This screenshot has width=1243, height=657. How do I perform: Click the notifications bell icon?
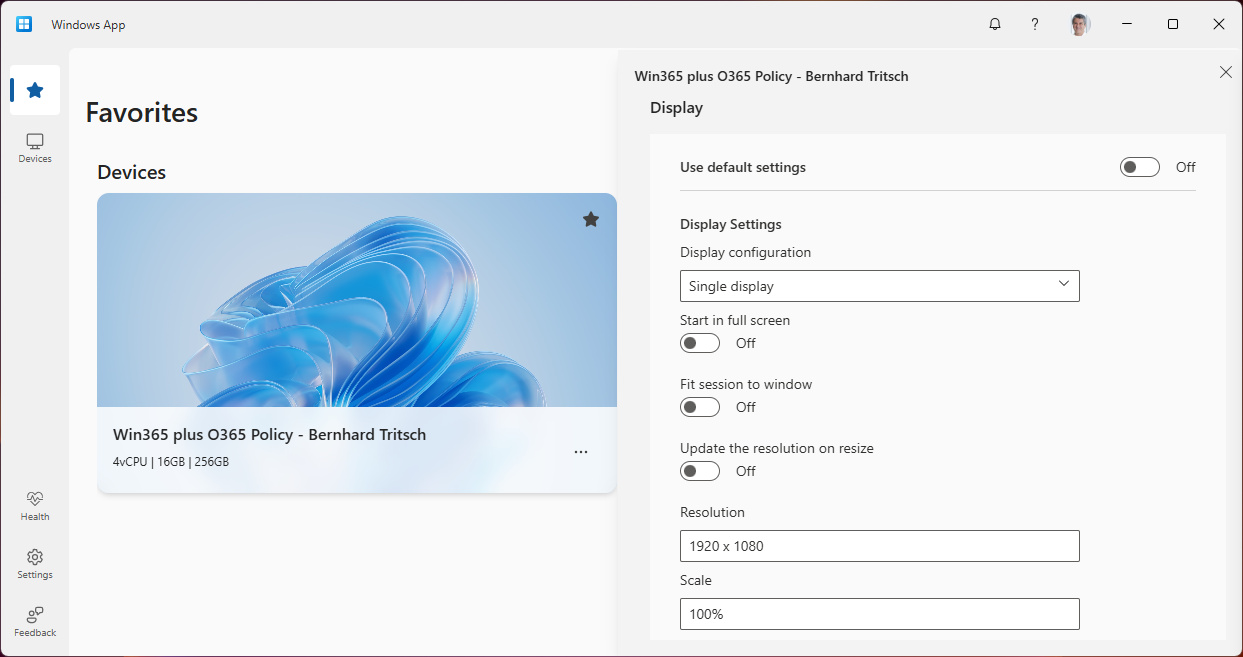994,23
